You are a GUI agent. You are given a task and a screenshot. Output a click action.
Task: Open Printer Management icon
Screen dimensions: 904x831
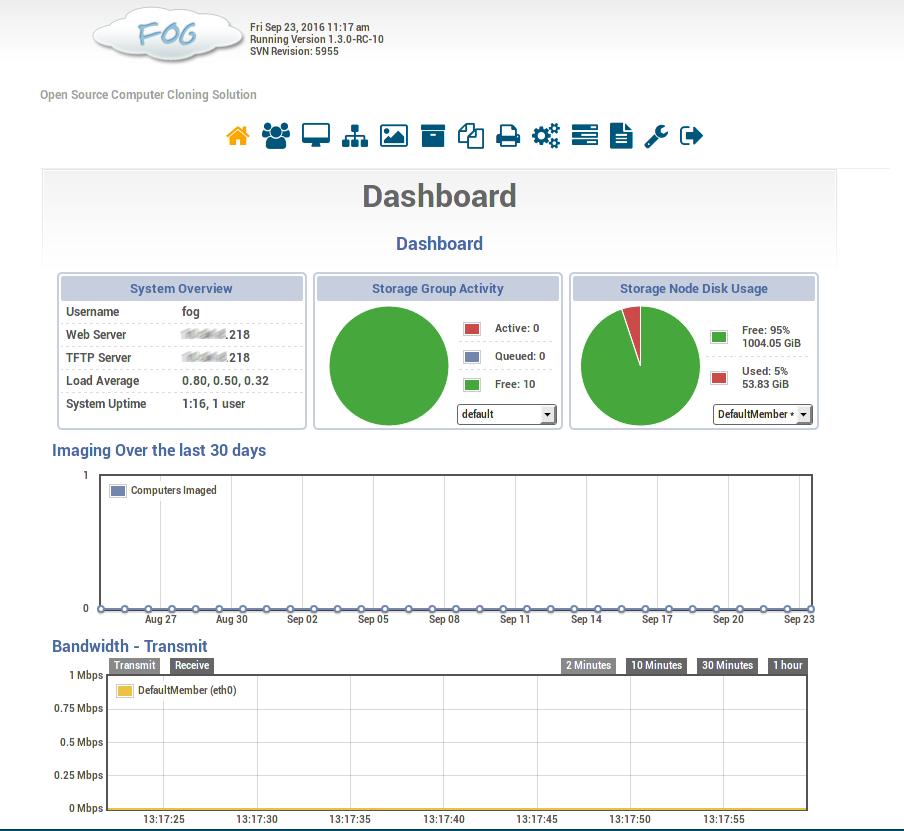coord(508,136)
